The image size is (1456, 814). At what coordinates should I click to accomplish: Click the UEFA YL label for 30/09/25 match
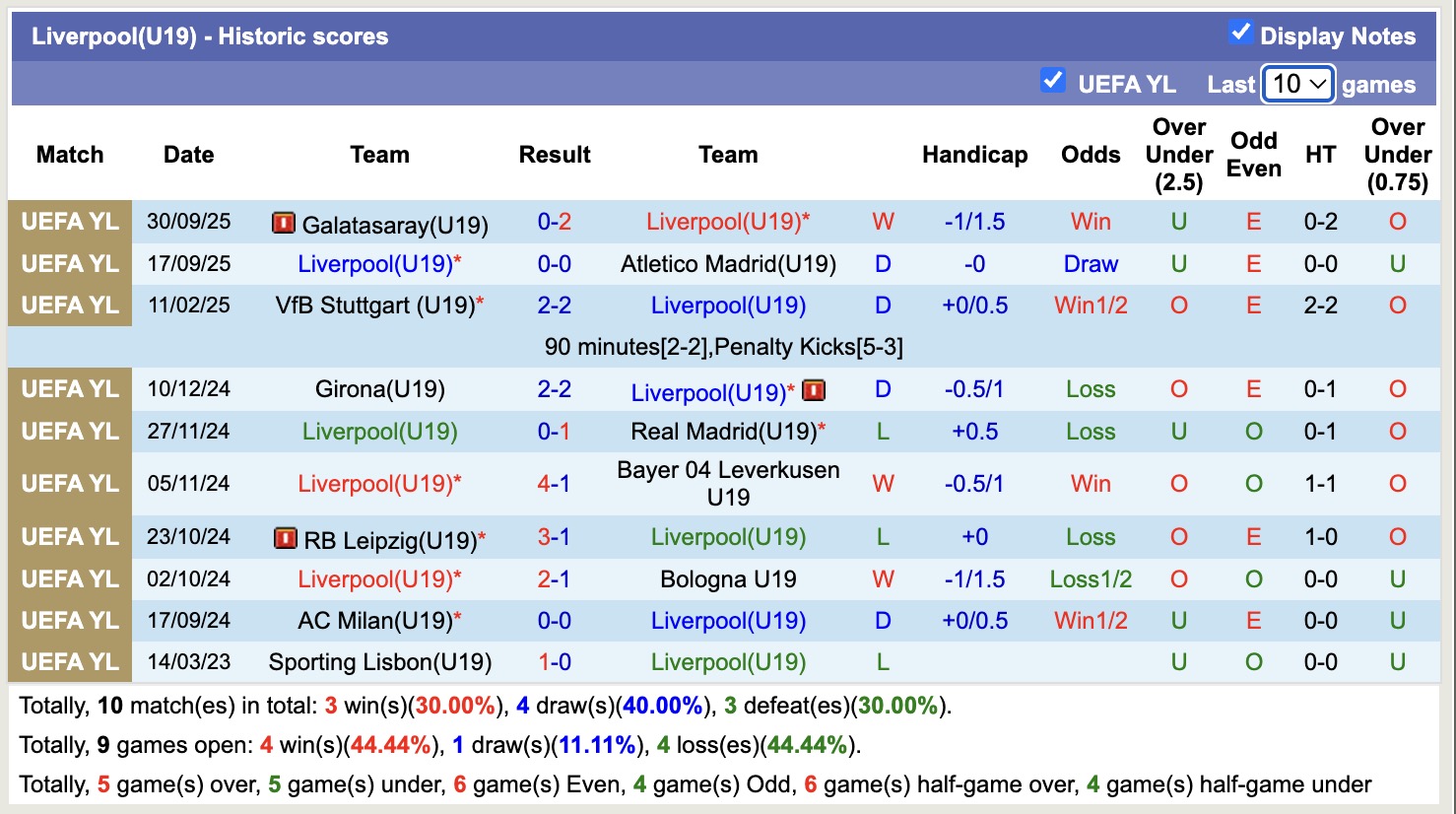(x=70, y=222)
